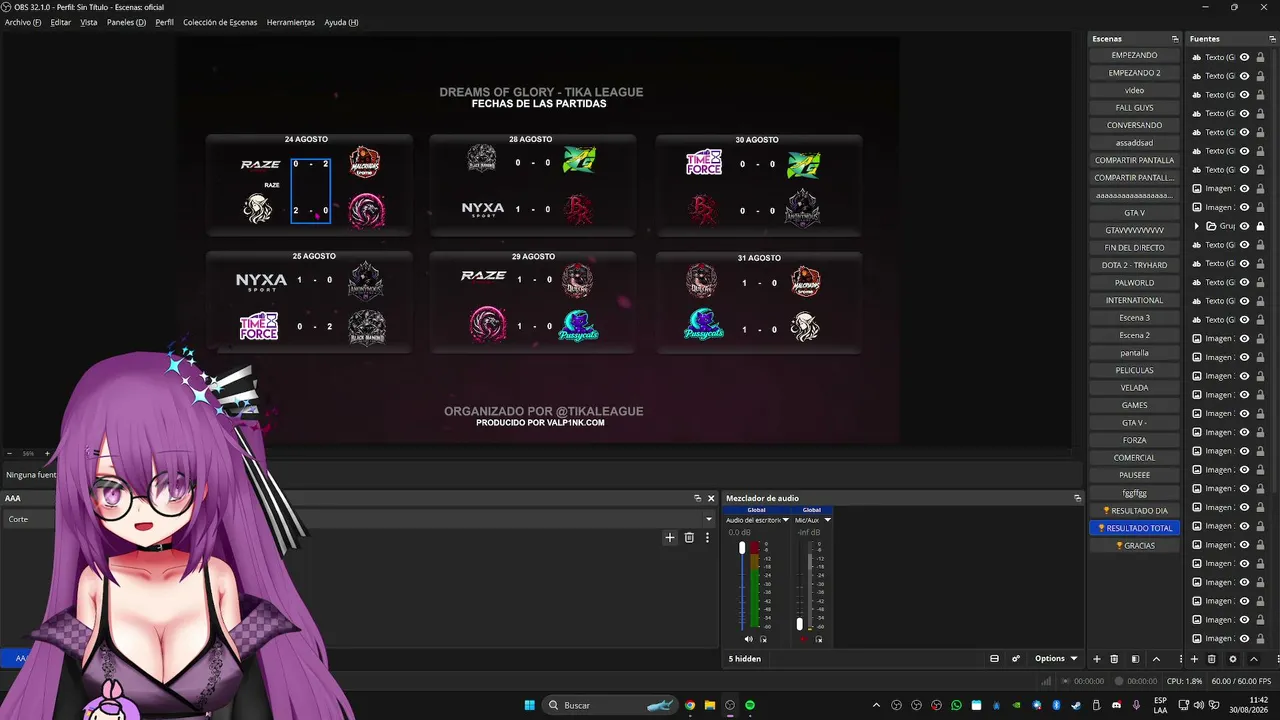The image size is (1280, 720).
Task: Expand the Grupo folder in Fuentes
Action: tap(1197, 226)
